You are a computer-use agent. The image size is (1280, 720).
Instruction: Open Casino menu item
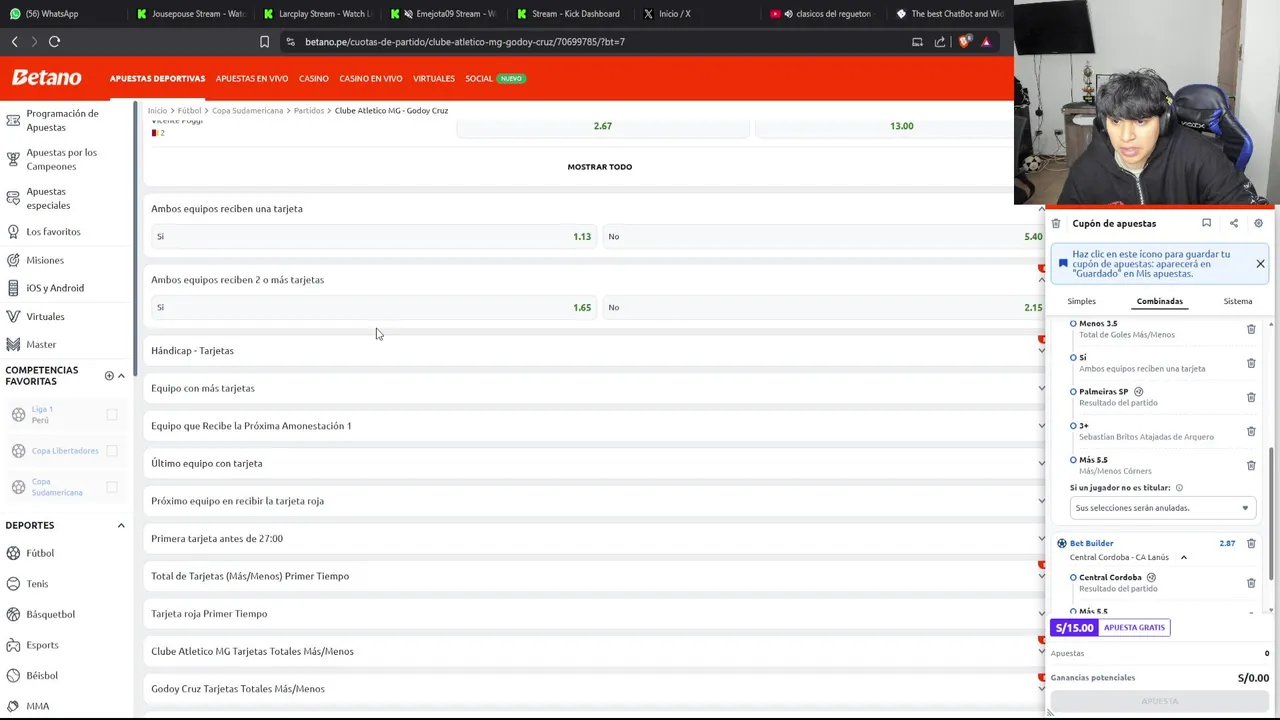[x=313, y=78]
